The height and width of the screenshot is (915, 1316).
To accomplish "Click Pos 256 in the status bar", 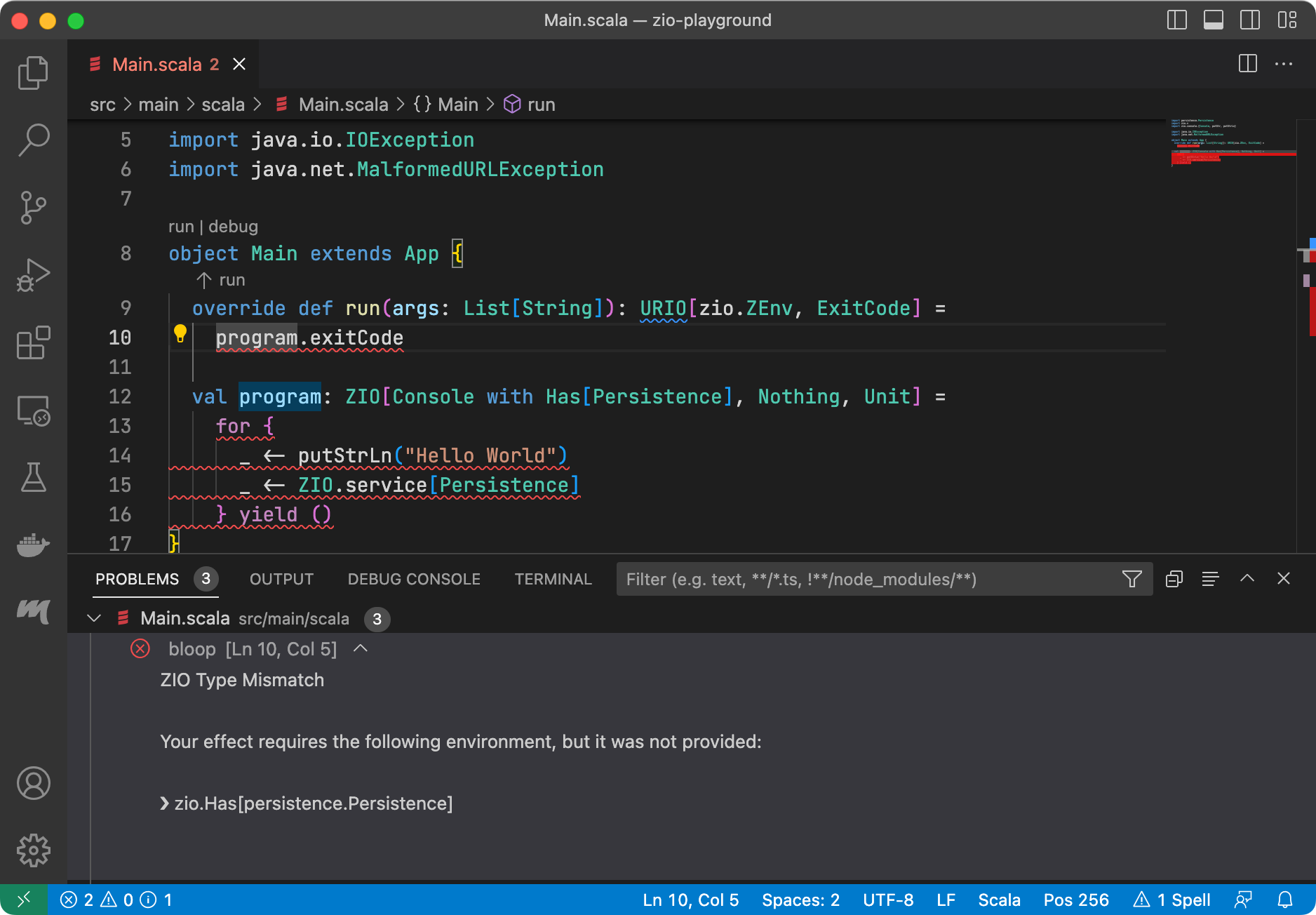I will [x=1076, y=900].
